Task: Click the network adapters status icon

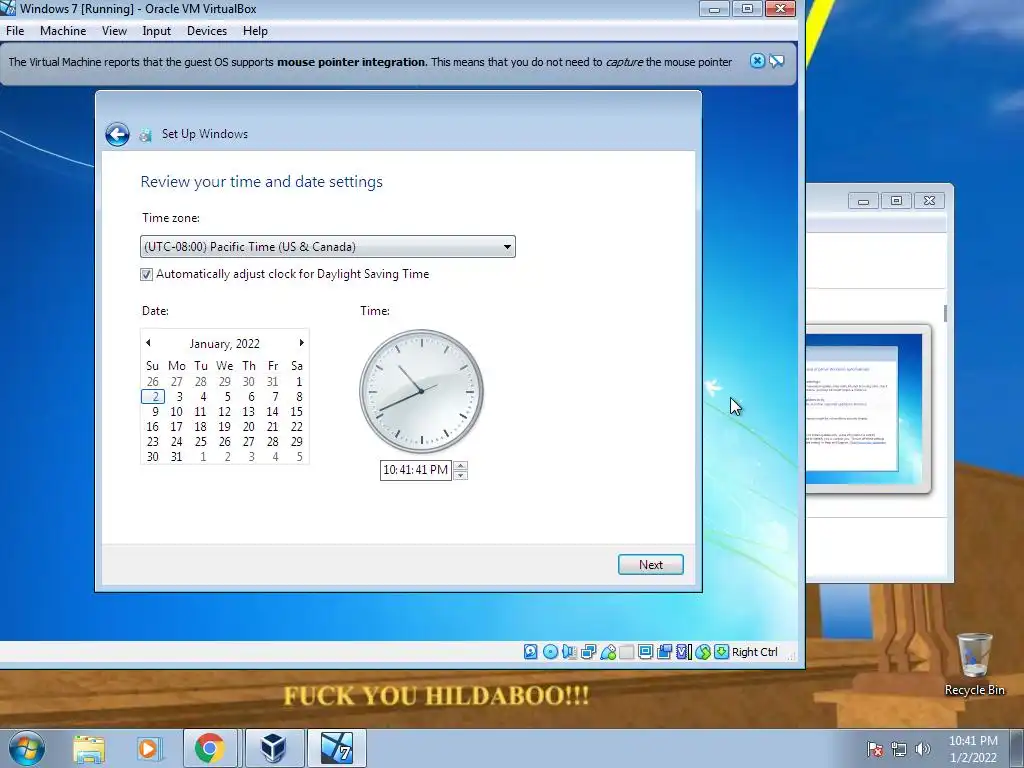Action: [x=588, y=652]
